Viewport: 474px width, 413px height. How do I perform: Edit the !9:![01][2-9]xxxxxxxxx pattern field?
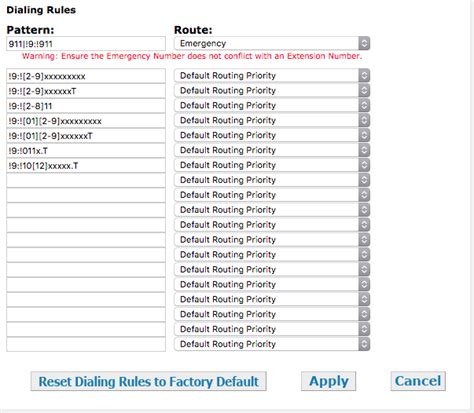[86, 121]
